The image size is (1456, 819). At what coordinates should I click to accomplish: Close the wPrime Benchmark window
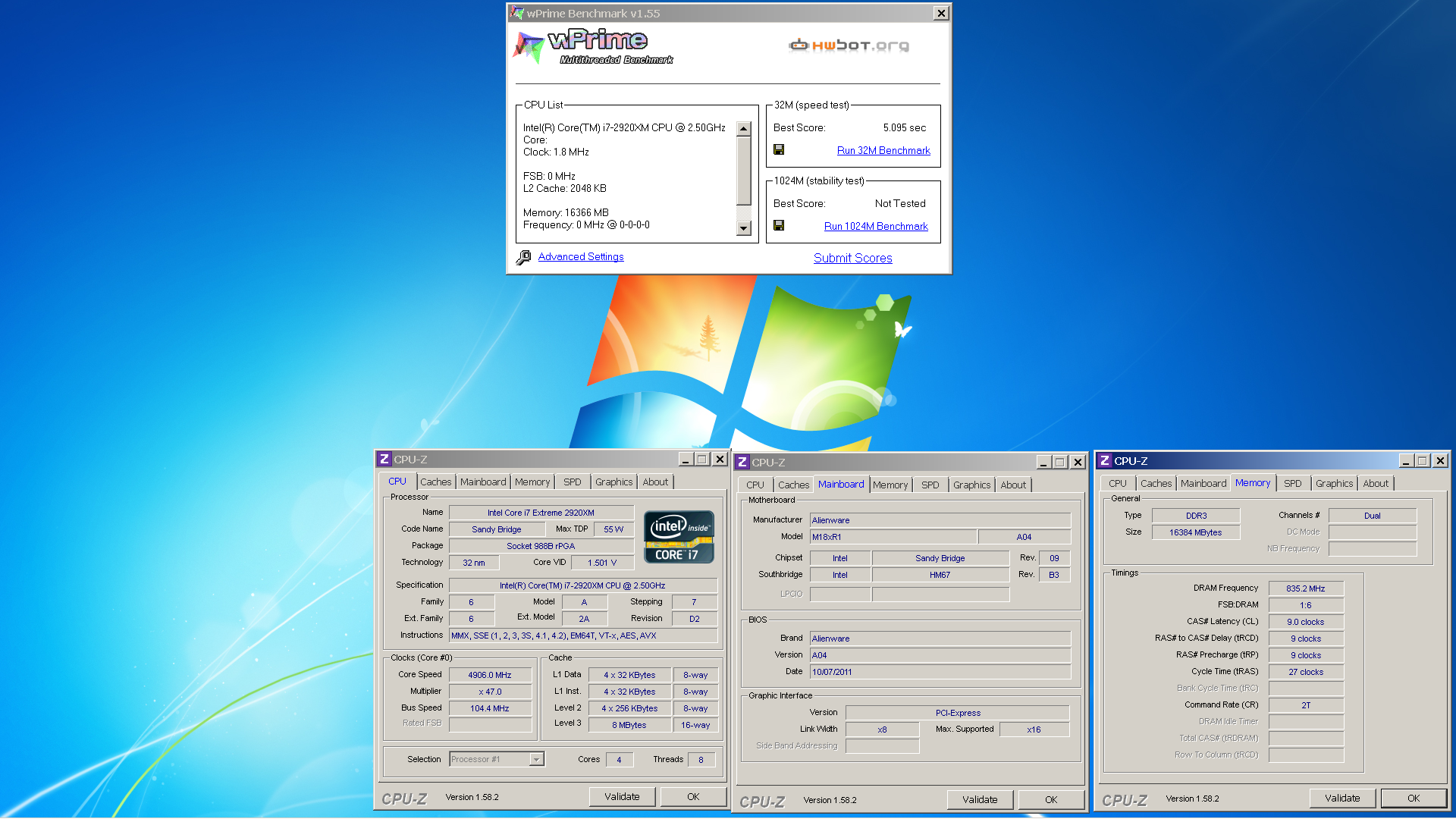(x=940, y=13)
